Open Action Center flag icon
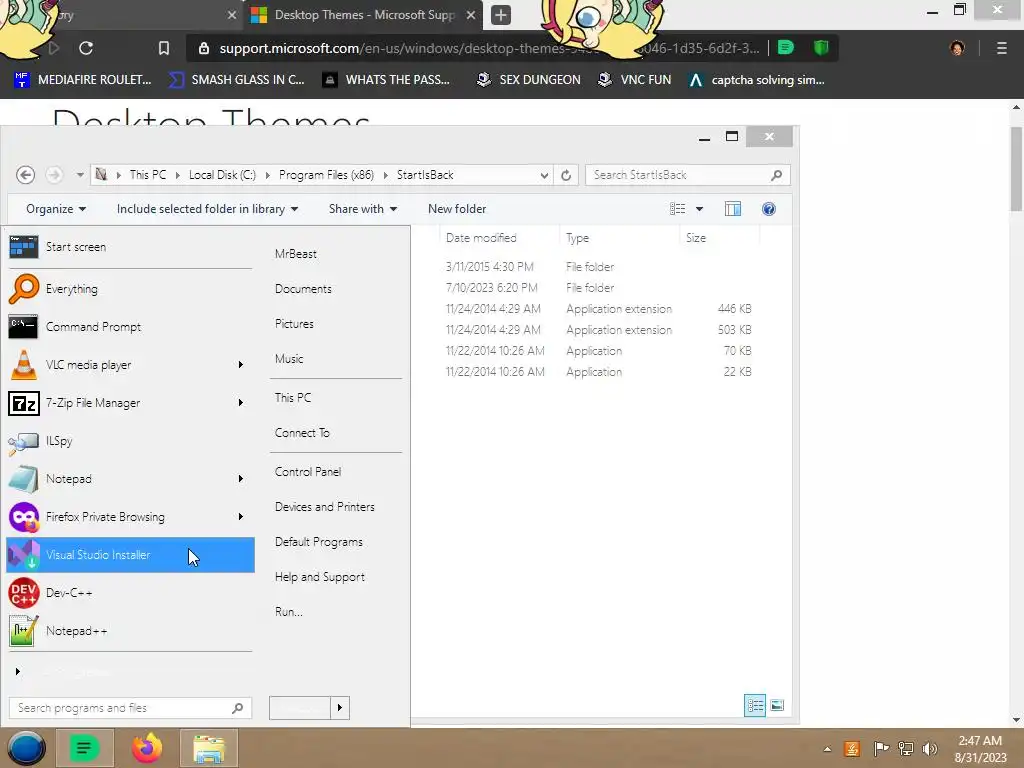The height and width of the screenshot is (768, 1024). (881, 748)
